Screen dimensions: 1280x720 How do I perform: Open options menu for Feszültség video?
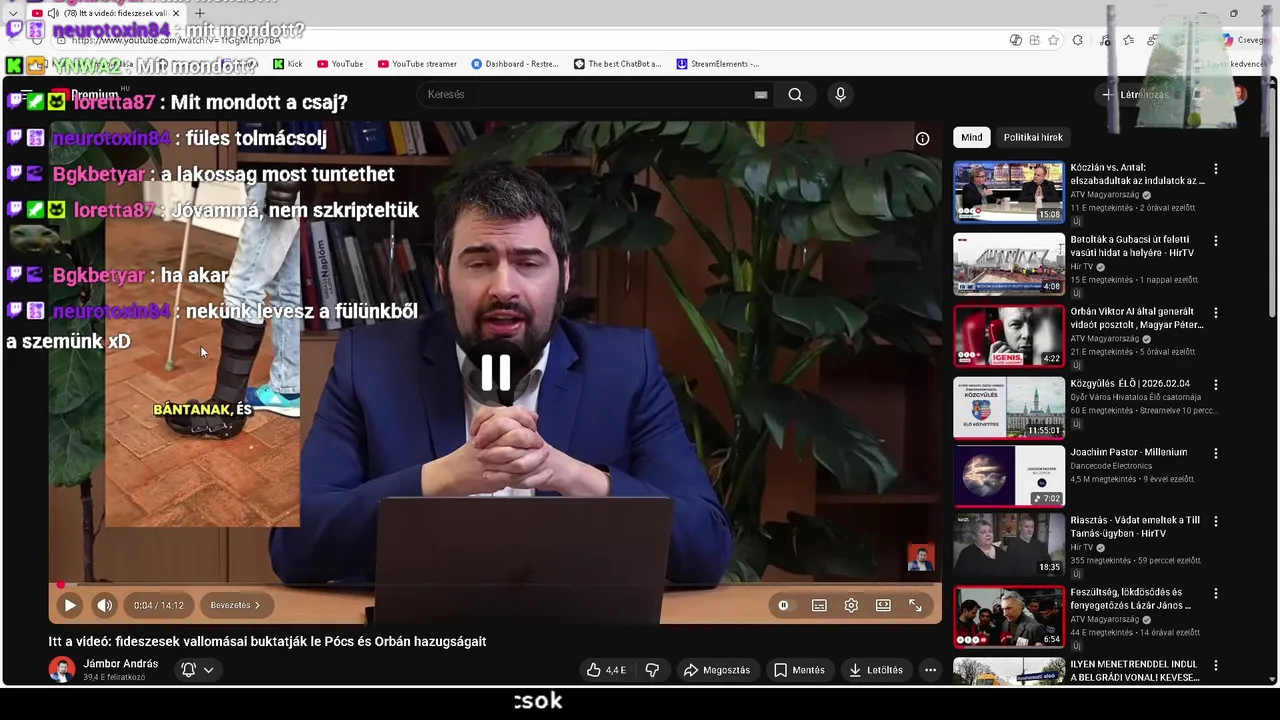coord(1216,594)
